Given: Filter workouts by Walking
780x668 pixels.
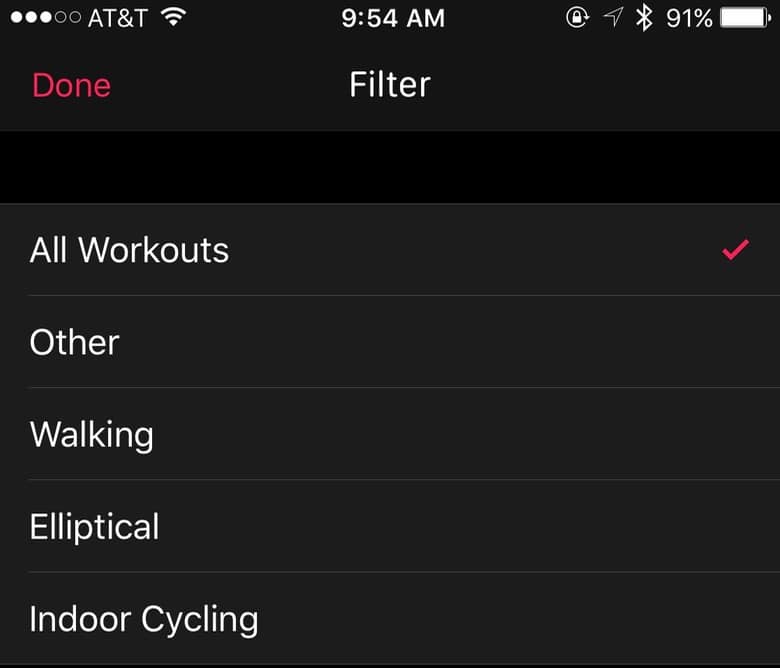Looking at the screenshot, I should click(92, 434).
